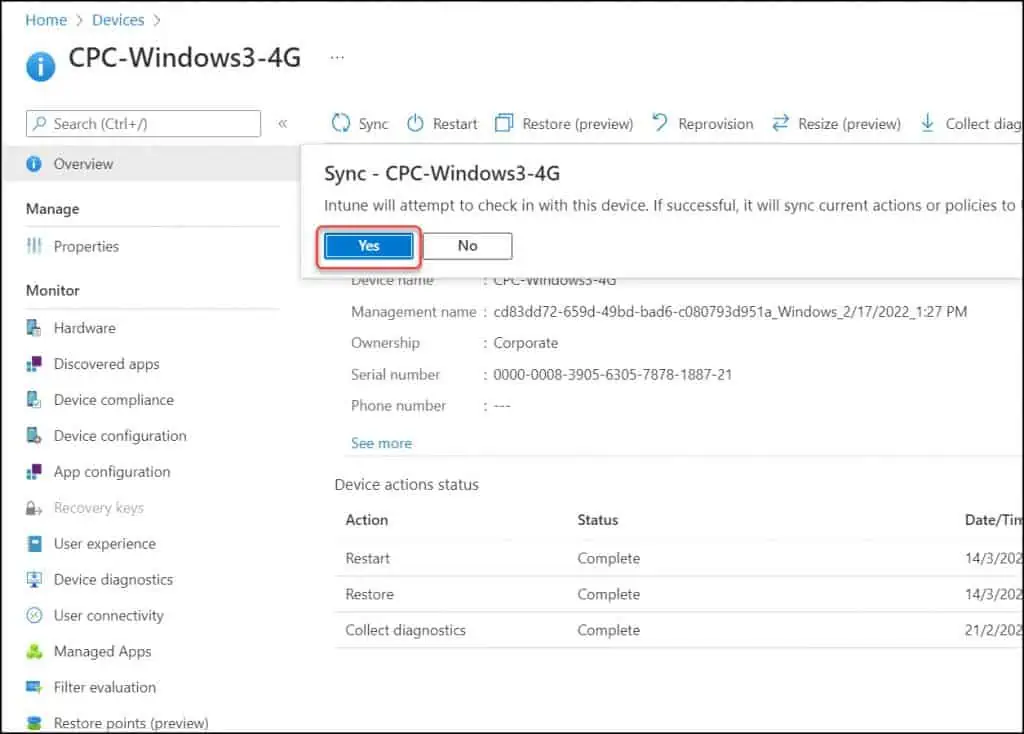The width and height of the screenshot is (1024, 734).
Task: Click the Corporate ownership value
Action: 526,343
